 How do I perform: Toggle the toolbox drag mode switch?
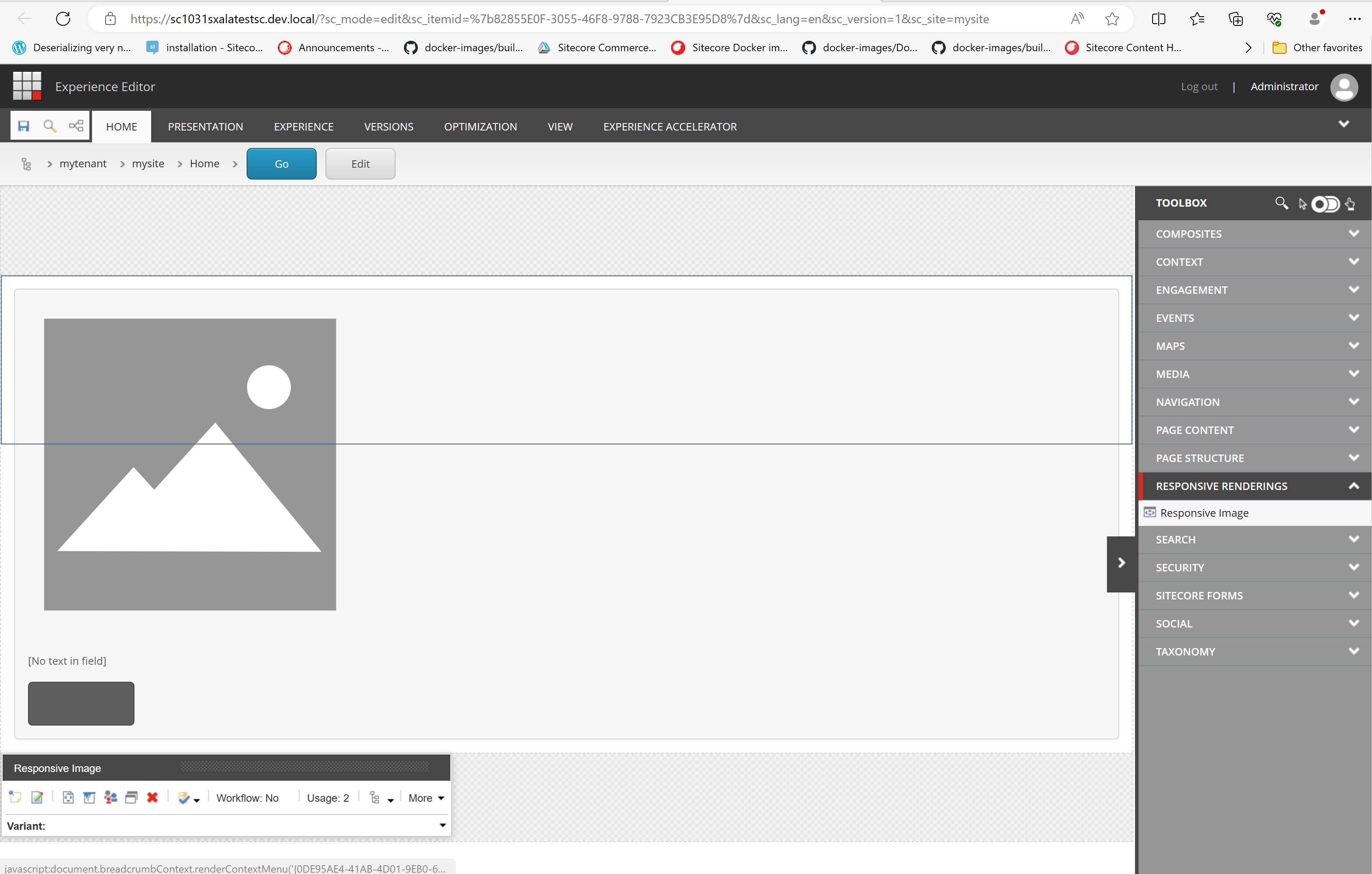pyautogui.click(x=1325, y=204)
